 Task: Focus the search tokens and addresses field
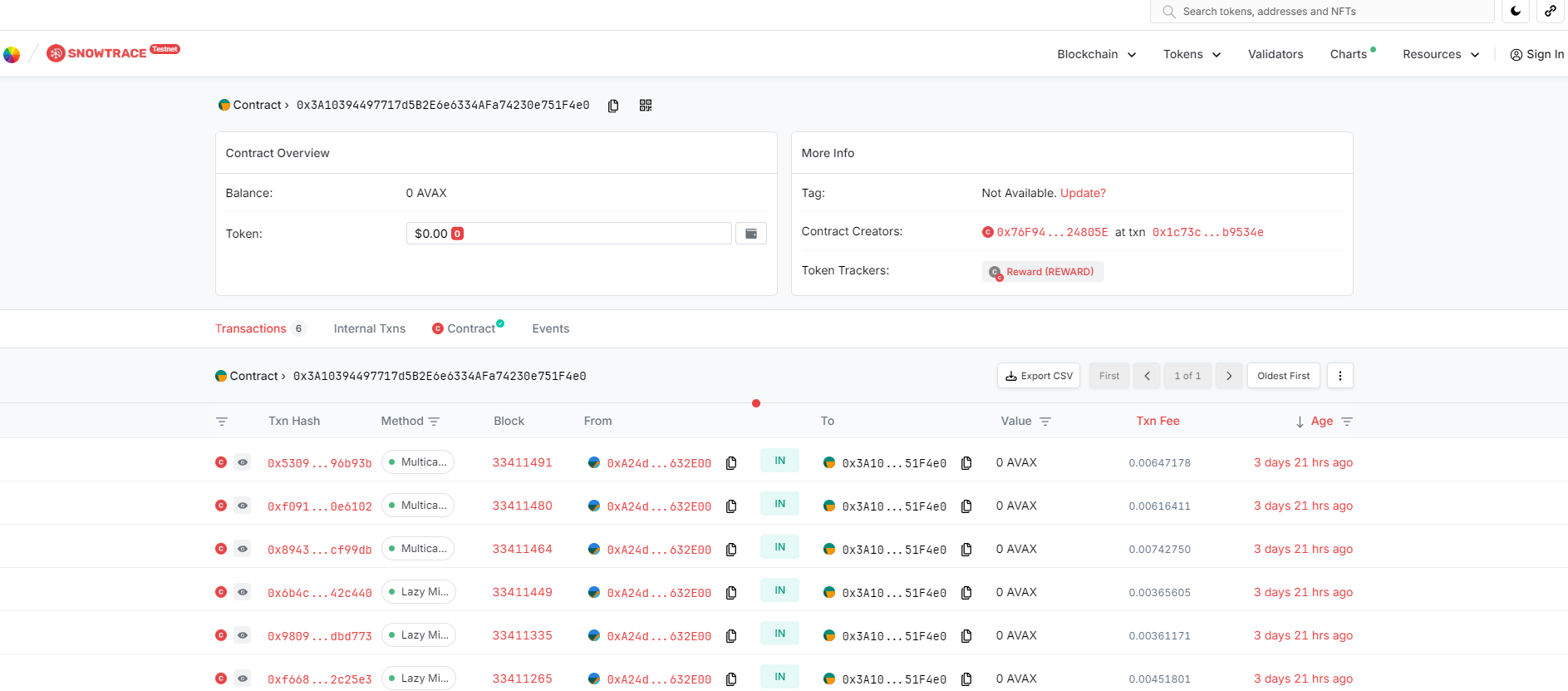[x=1323, y=11]
